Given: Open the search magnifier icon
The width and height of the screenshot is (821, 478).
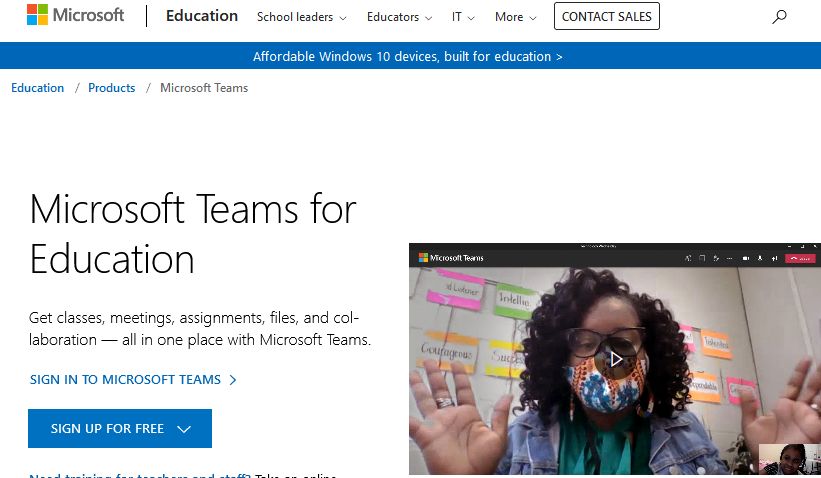Looking at the screenshot, I should (x=779, y=17).
